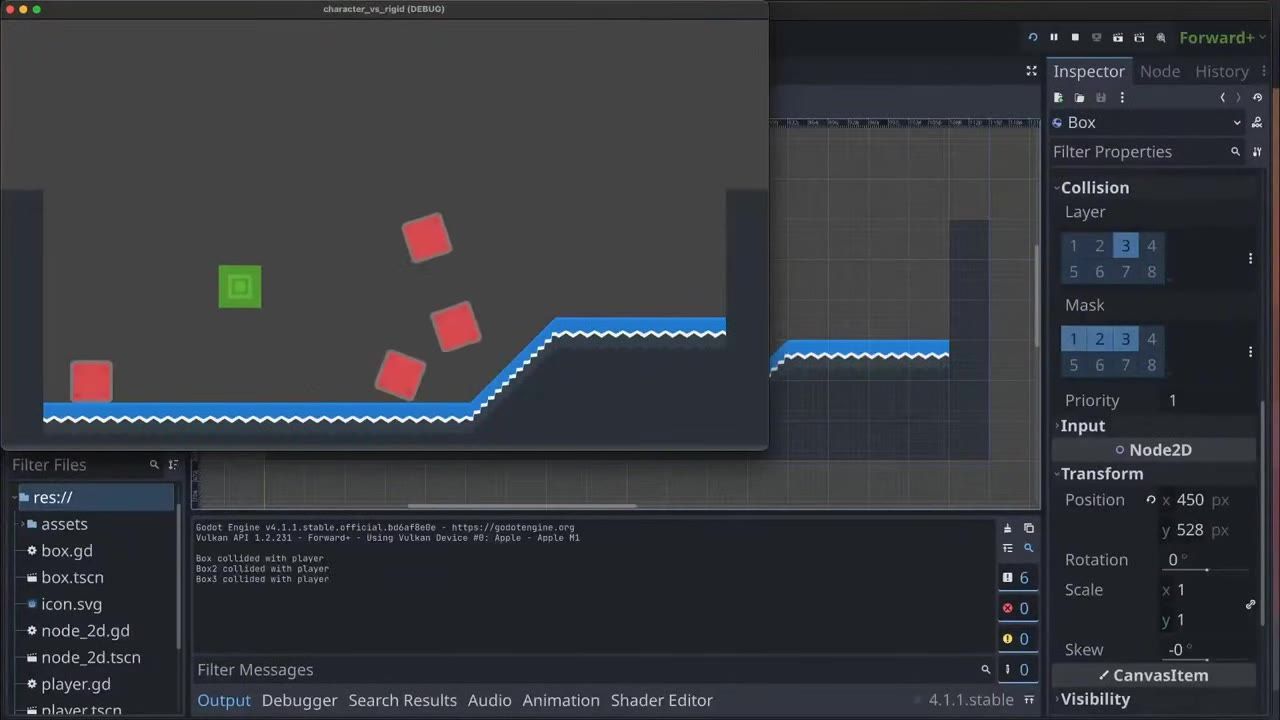The image size is (1280, 720).
Task: Toggle the Scale ratio lock link
Action: (1250, 605)
